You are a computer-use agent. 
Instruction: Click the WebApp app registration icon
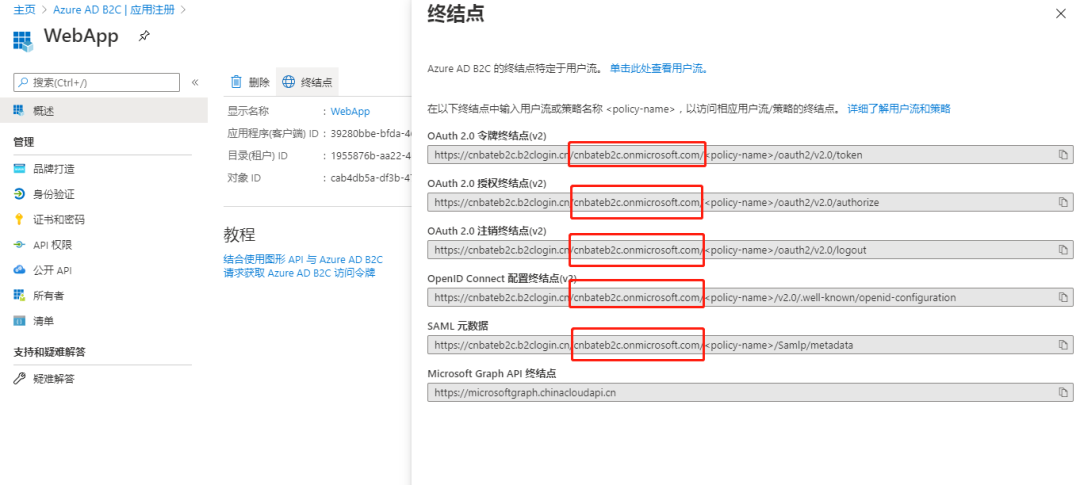pos(23,41)
